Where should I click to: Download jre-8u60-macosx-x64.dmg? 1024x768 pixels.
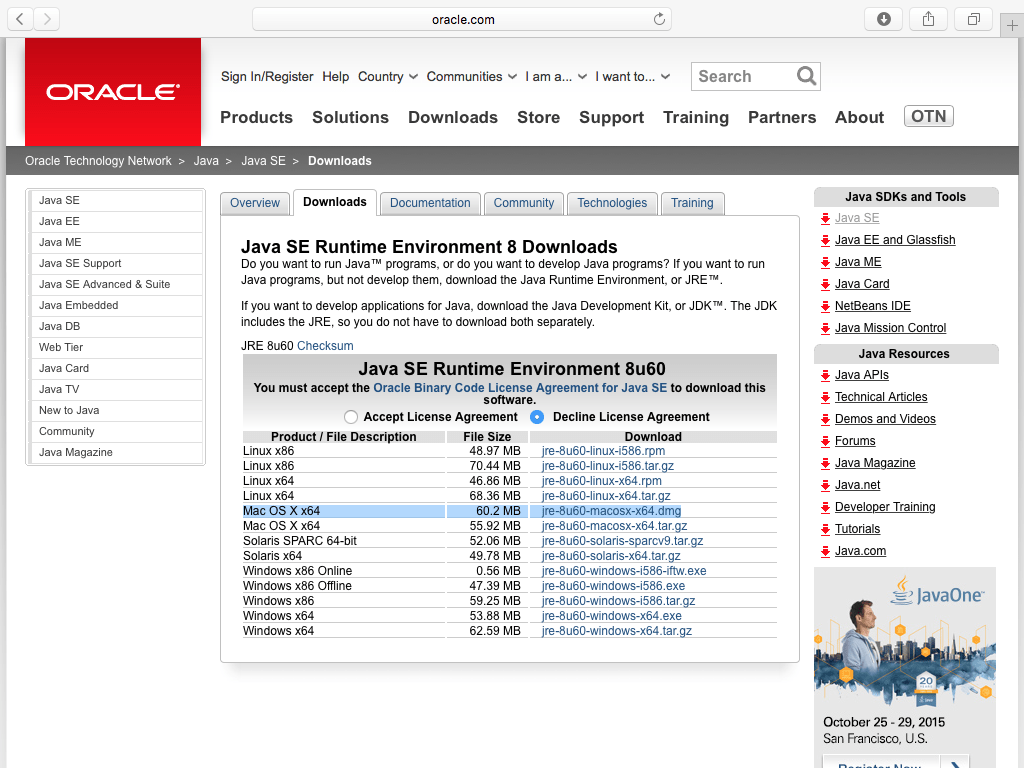pyautogui.click(x=609, y=511)
